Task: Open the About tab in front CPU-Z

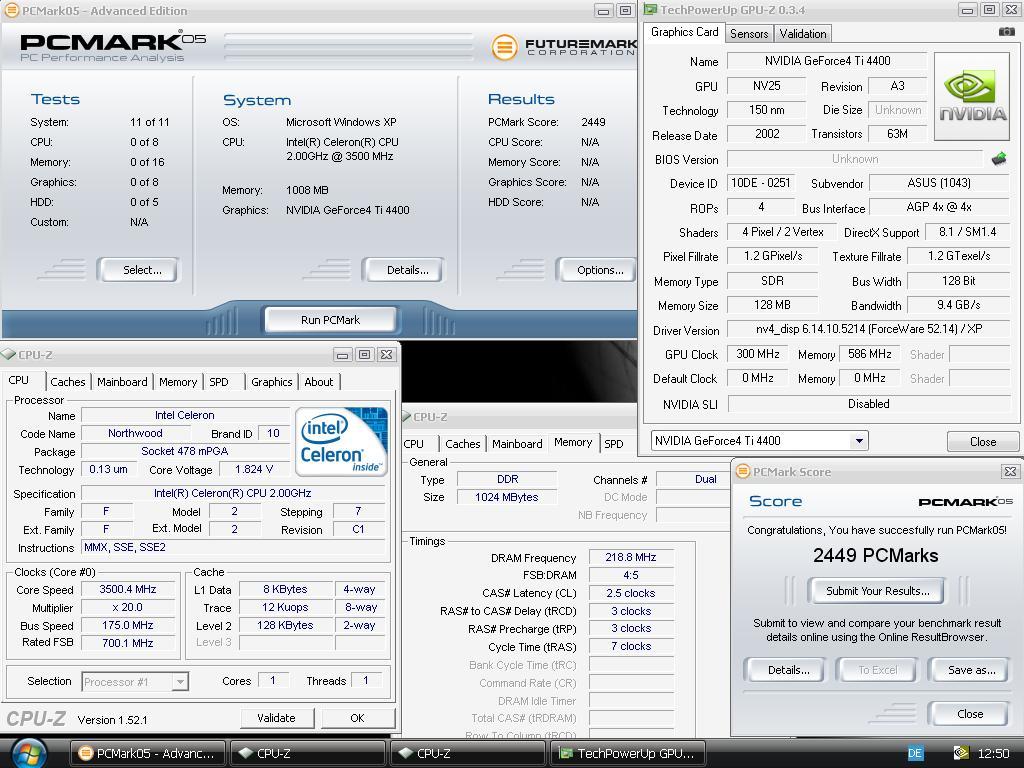Action: coord(319,382)
